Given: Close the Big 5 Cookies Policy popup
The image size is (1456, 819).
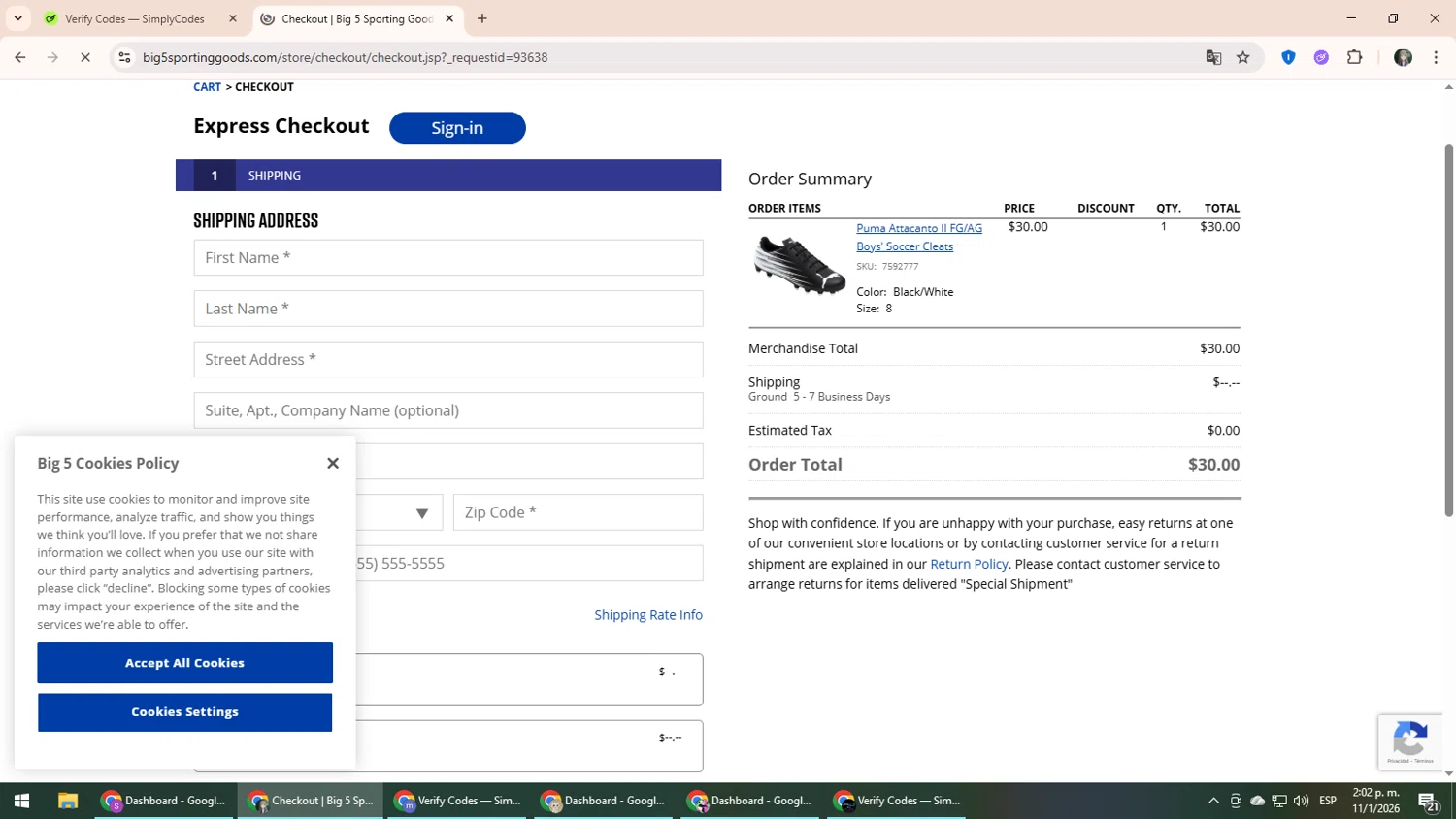Looking at the screenshot, I should (x=333, y=463).
